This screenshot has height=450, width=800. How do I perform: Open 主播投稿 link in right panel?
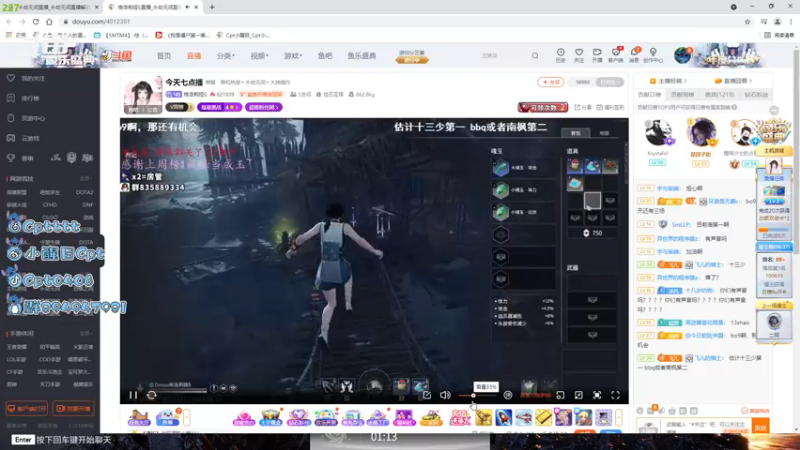667,81
